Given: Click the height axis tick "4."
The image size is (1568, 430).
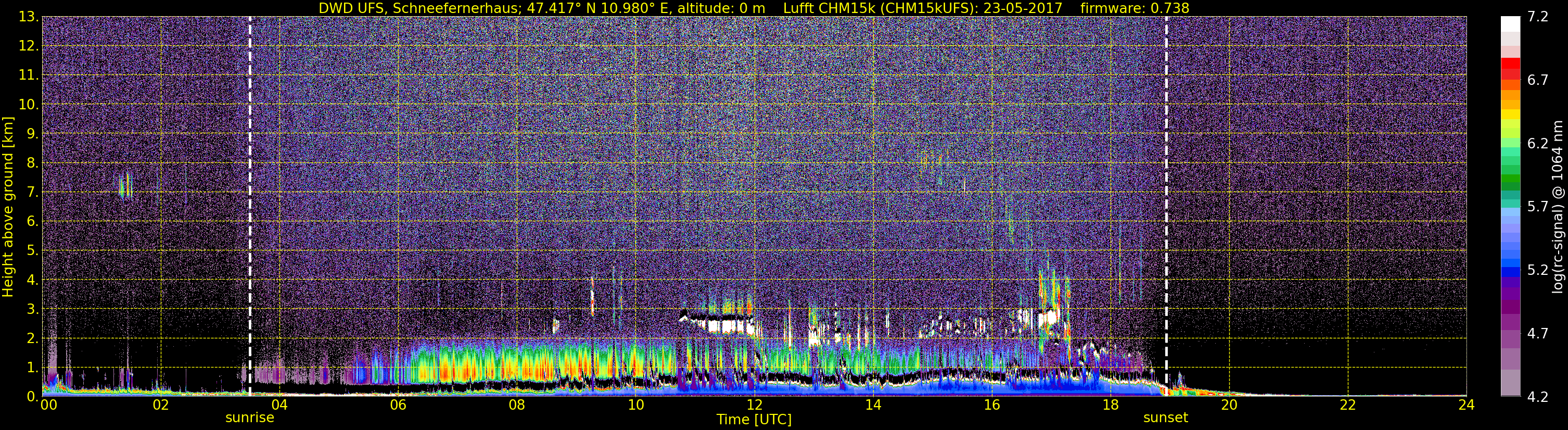Looking at the screenshot, I should 32,280.
